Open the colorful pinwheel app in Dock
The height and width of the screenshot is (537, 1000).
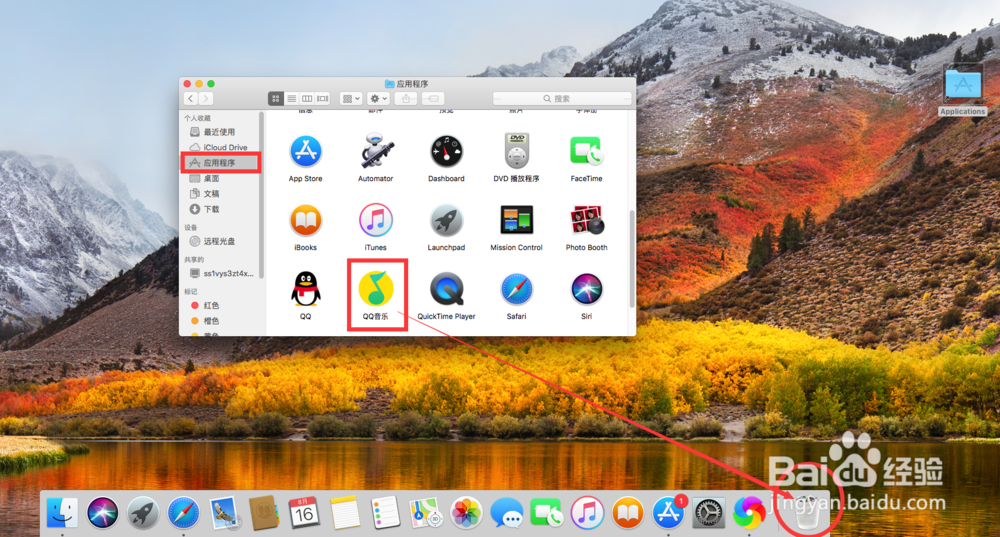[x=749, y=513]
